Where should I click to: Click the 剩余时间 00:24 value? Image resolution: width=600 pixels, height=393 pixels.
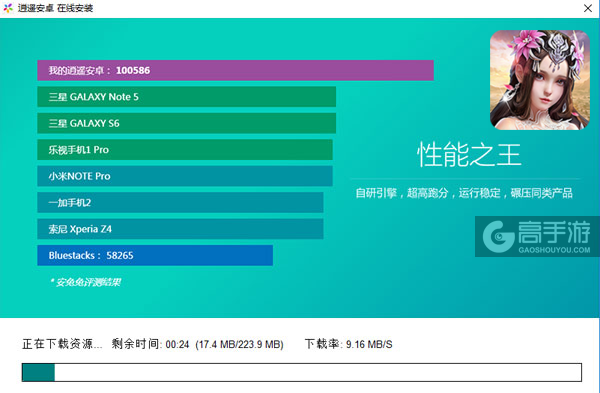150,344
